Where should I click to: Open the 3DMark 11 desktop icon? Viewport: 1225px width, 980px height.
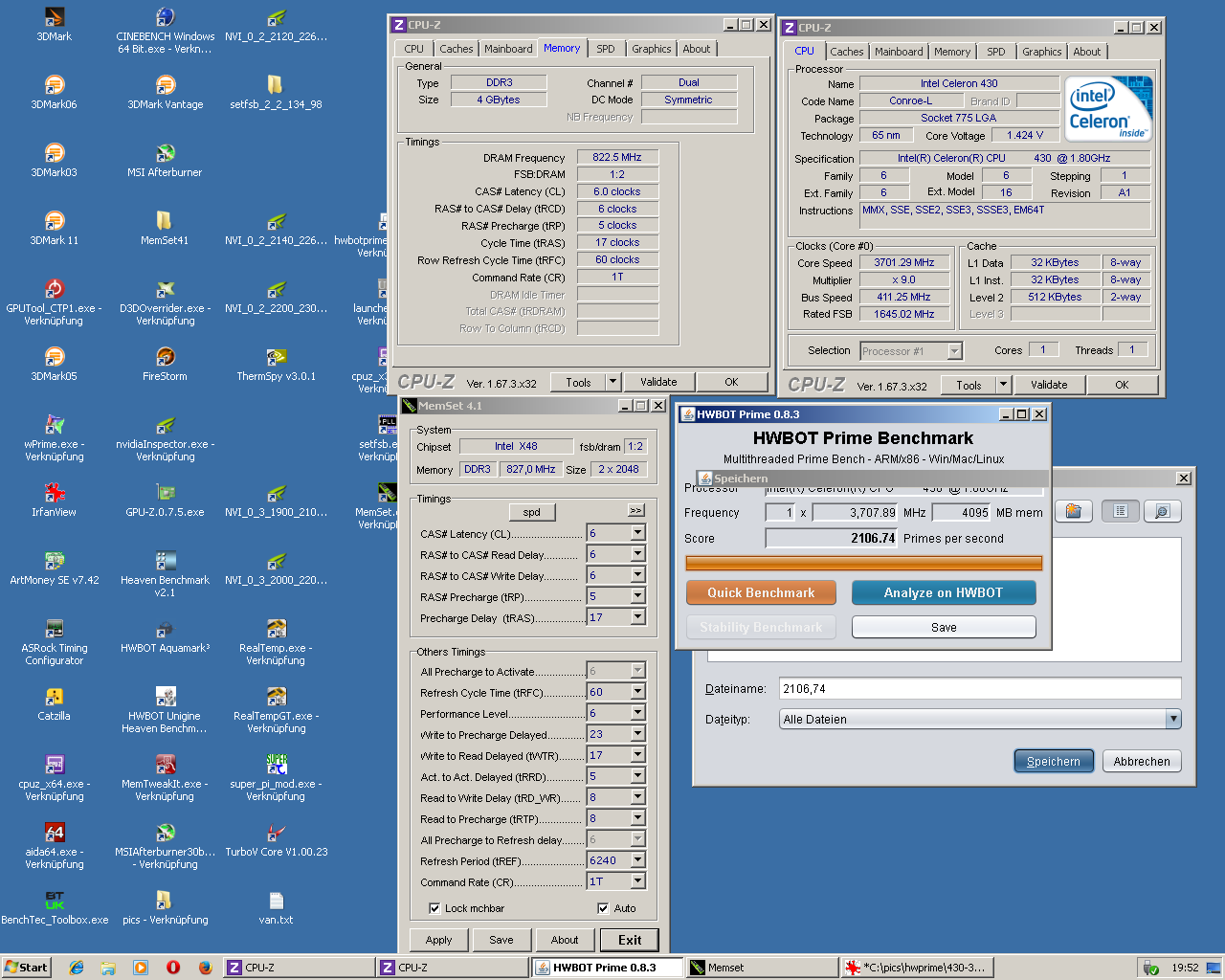tap(54, 229)
